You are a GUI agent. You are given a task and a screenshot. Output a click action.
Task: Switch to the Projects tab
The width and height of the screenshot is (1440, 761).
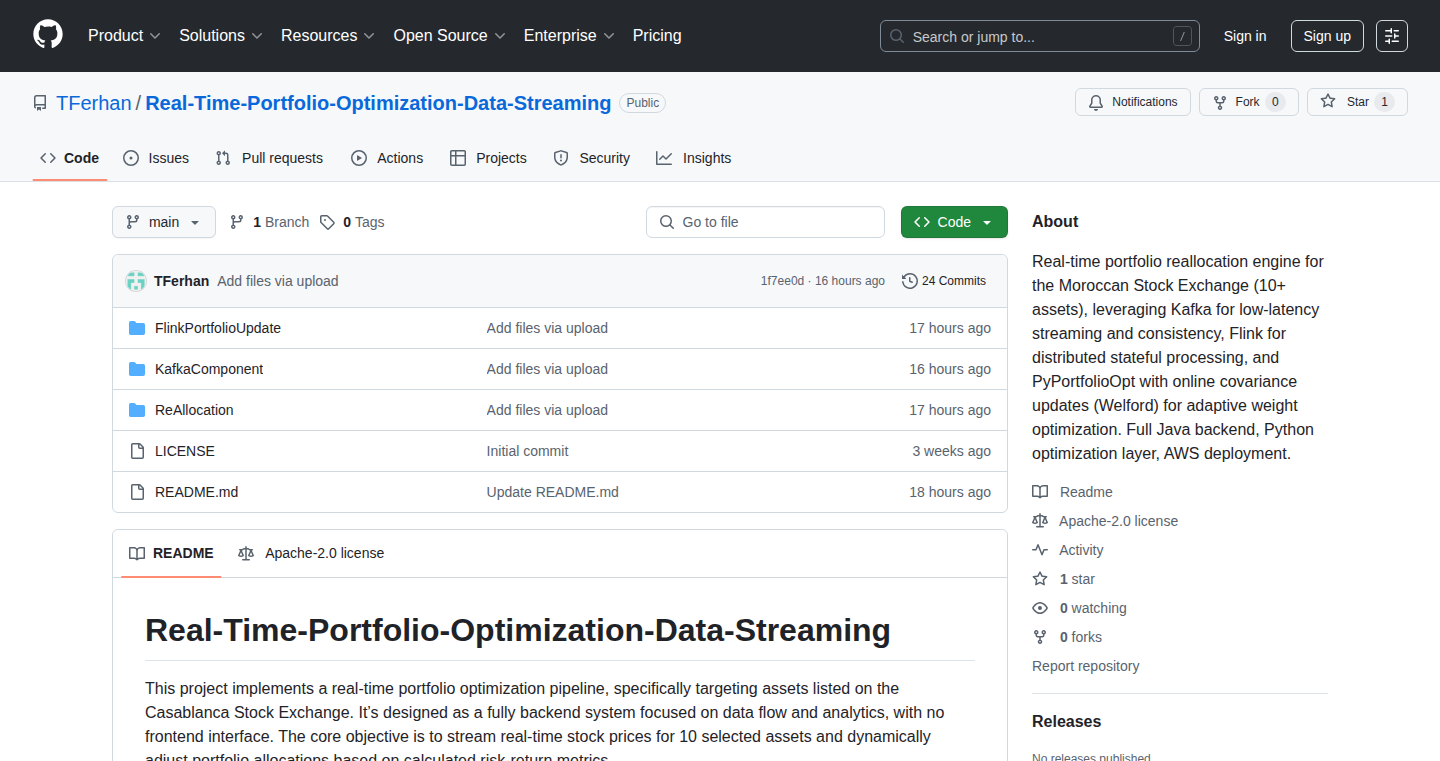(x=488, y=158)
